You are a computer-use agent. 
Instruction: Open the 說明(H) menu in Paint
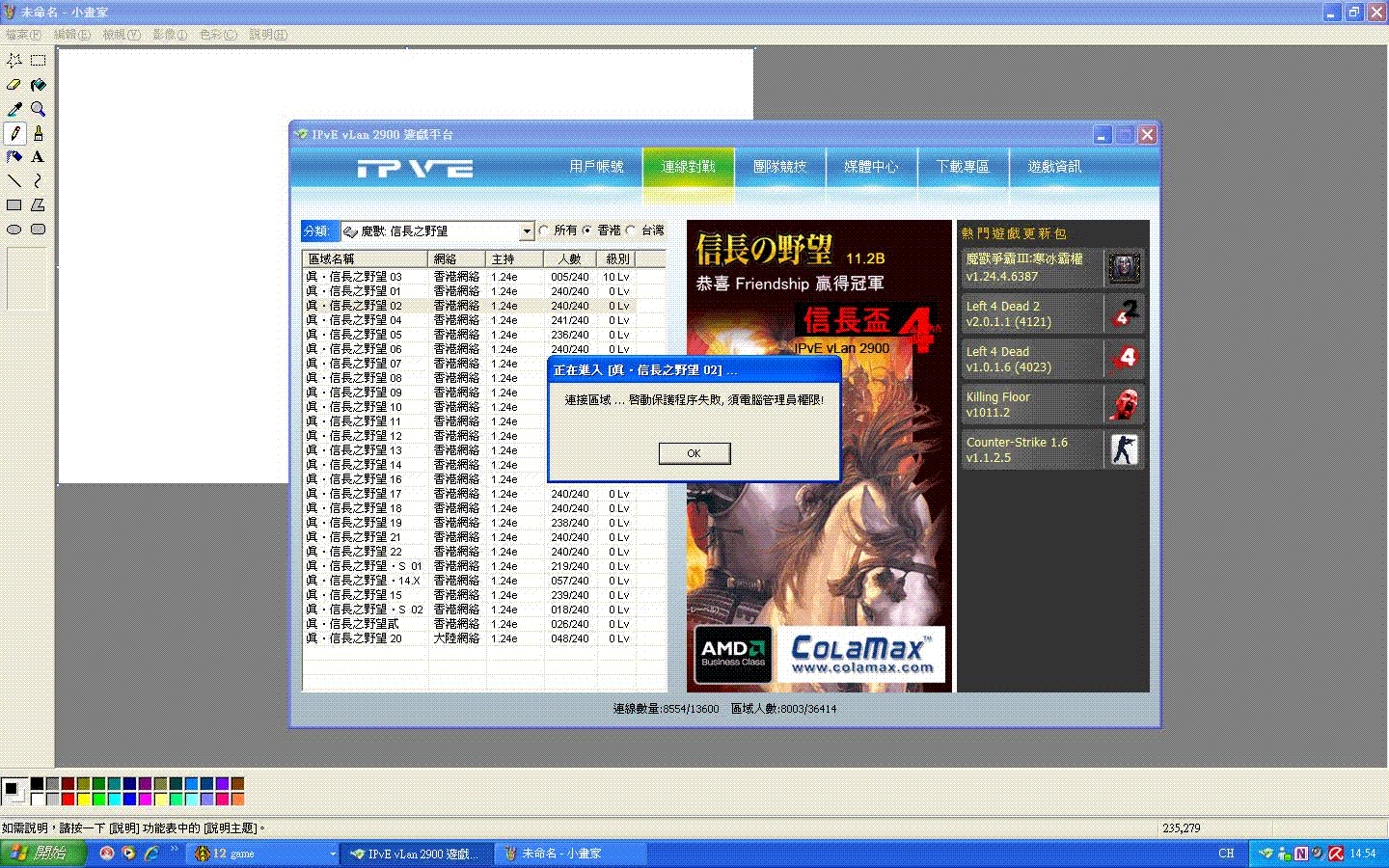268,35
